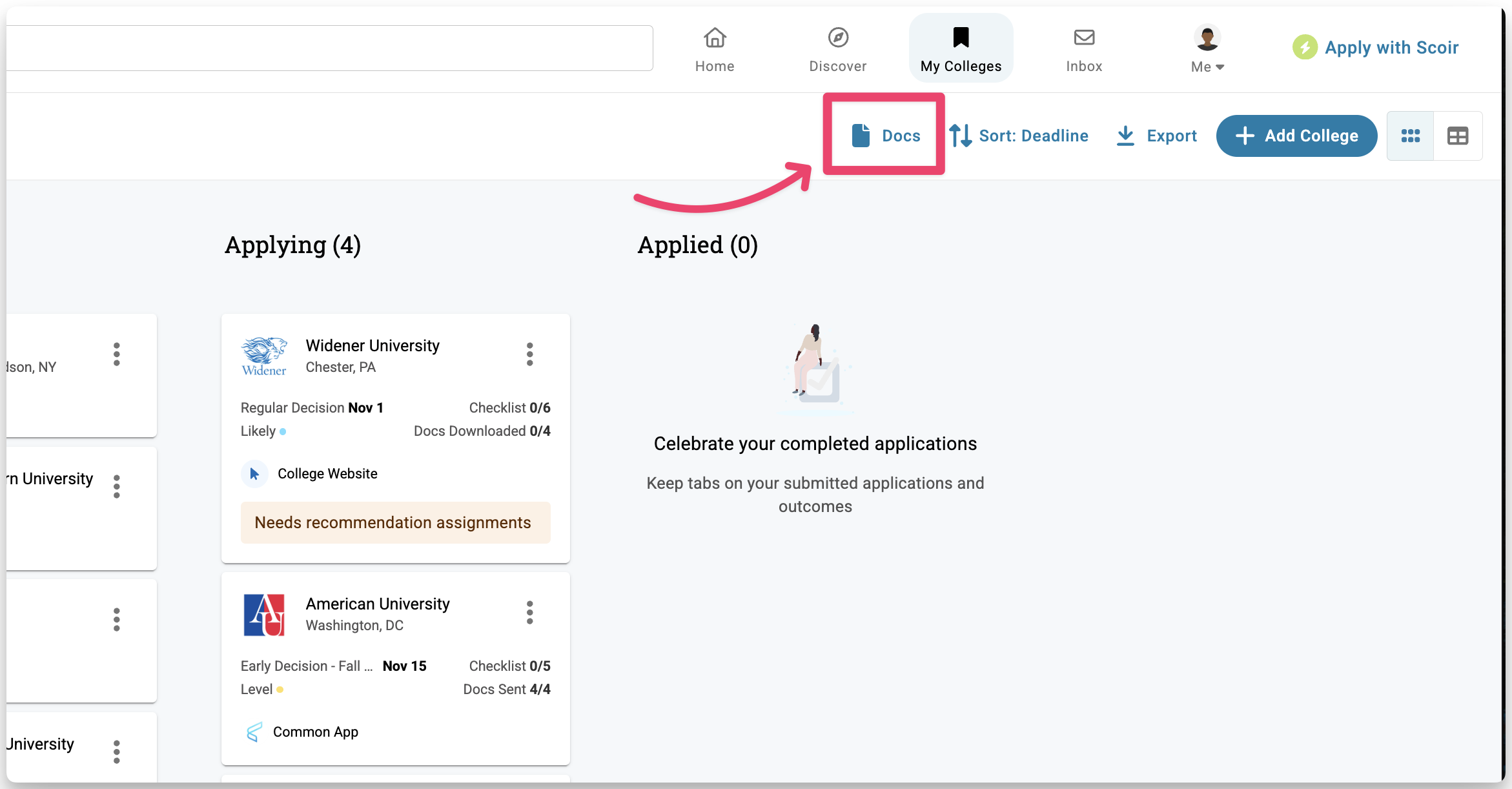Click into the search field

329,48
